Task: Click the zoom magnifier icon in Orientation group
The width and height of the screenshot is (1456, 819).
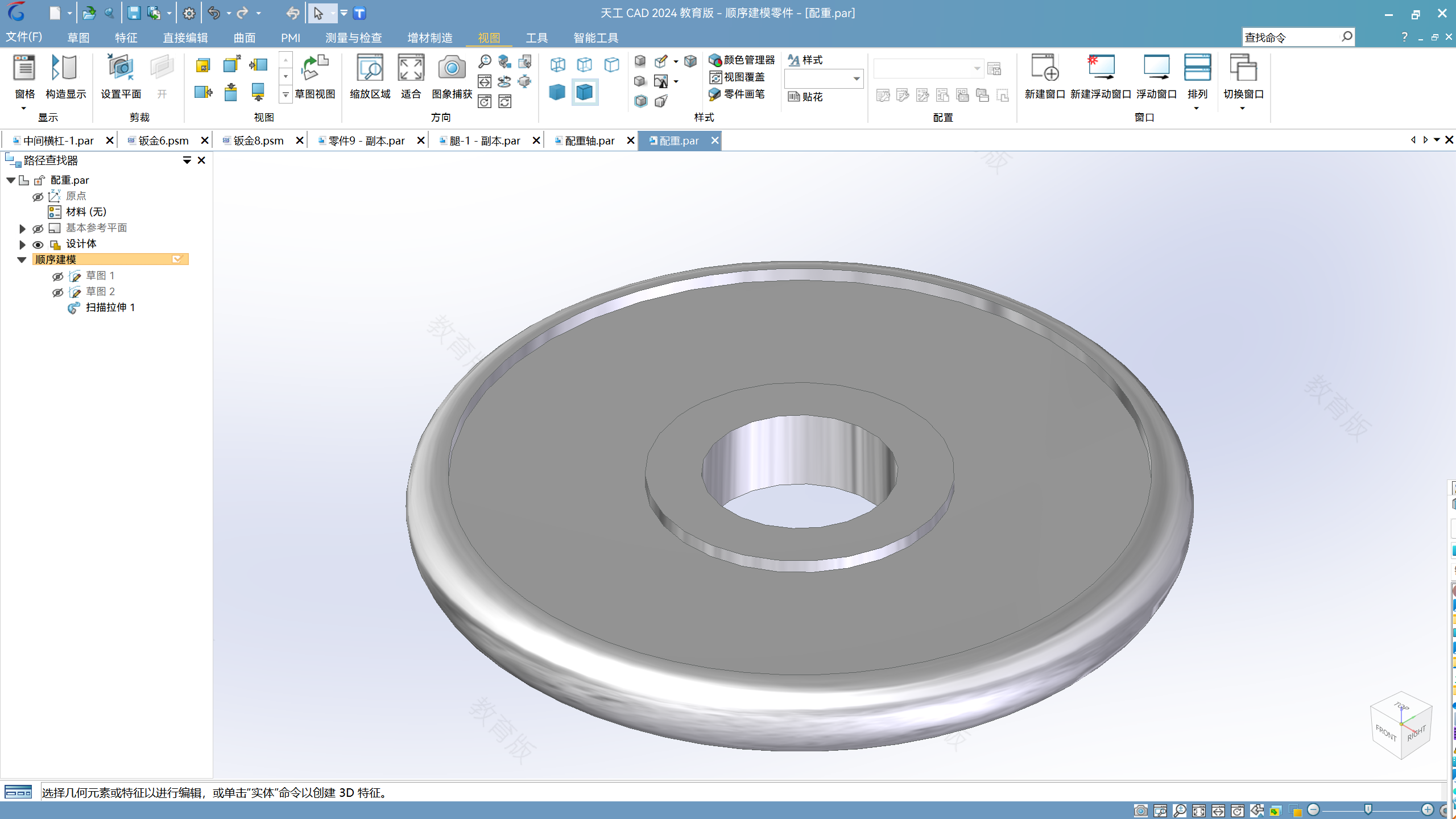Action: coord(485,61)
